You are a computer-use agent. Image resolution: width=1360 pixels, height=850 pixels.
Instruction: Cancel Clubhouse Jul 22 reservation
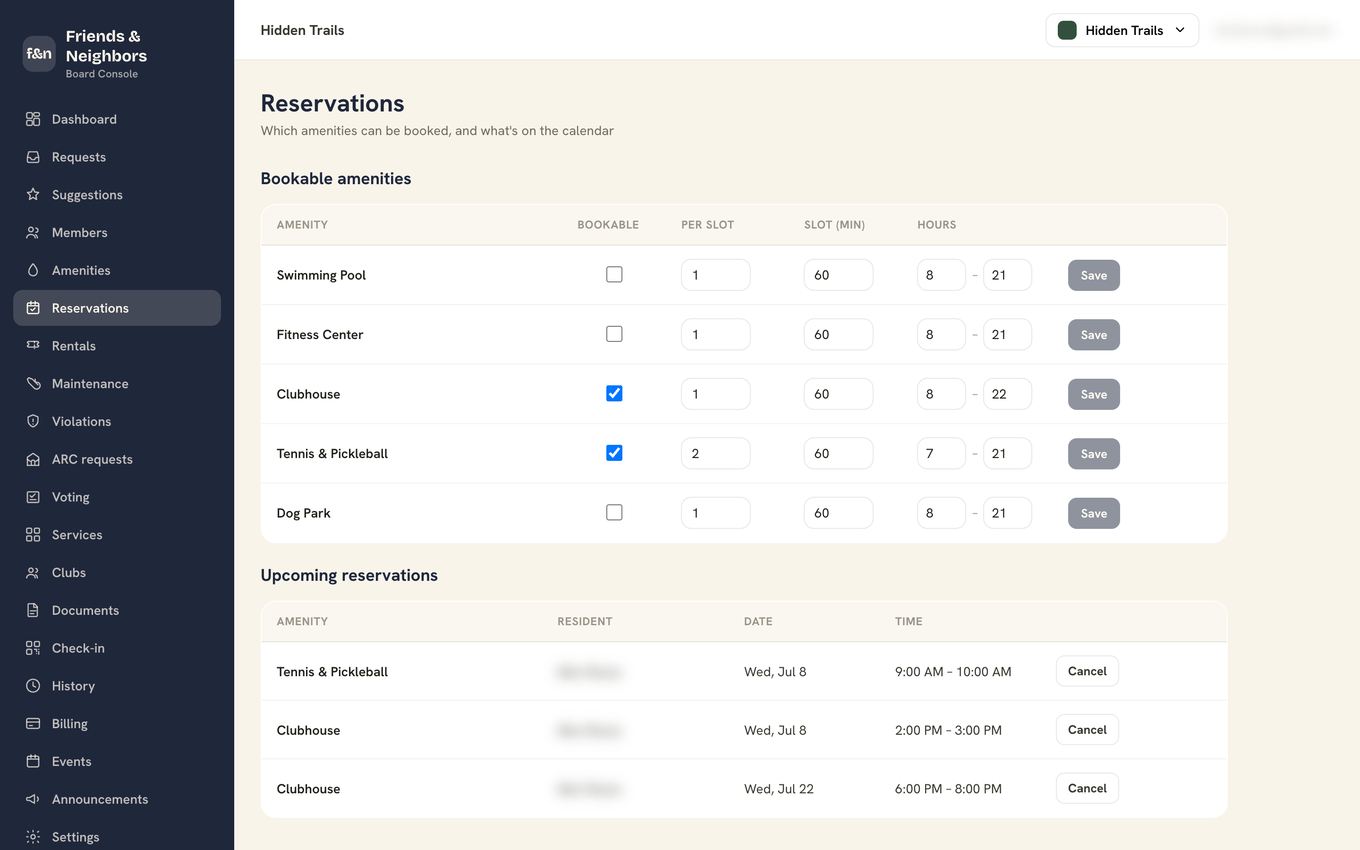point(1087,788)
